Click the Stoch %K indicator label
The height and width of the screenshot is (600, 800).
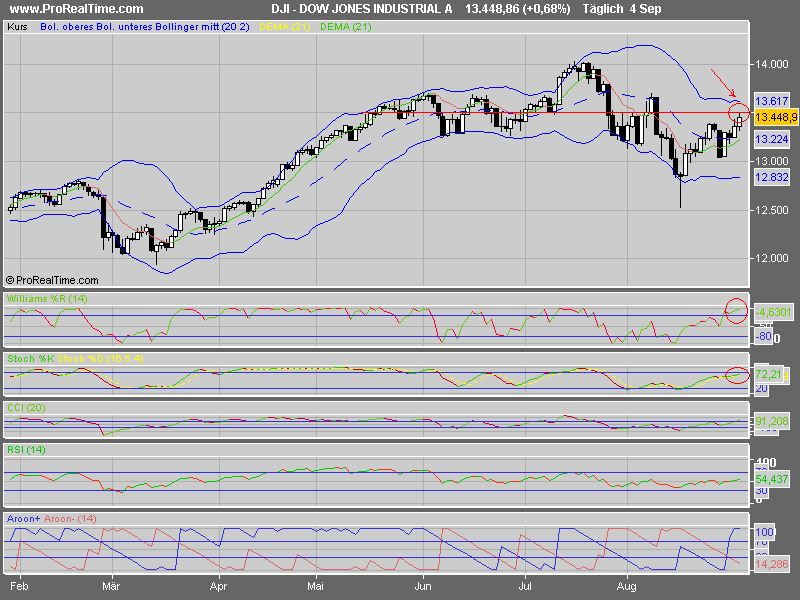[31, 359]
